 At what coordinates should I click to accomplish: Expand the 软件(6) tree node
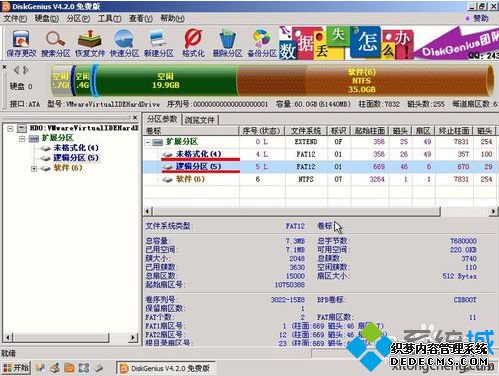(34, 169)
